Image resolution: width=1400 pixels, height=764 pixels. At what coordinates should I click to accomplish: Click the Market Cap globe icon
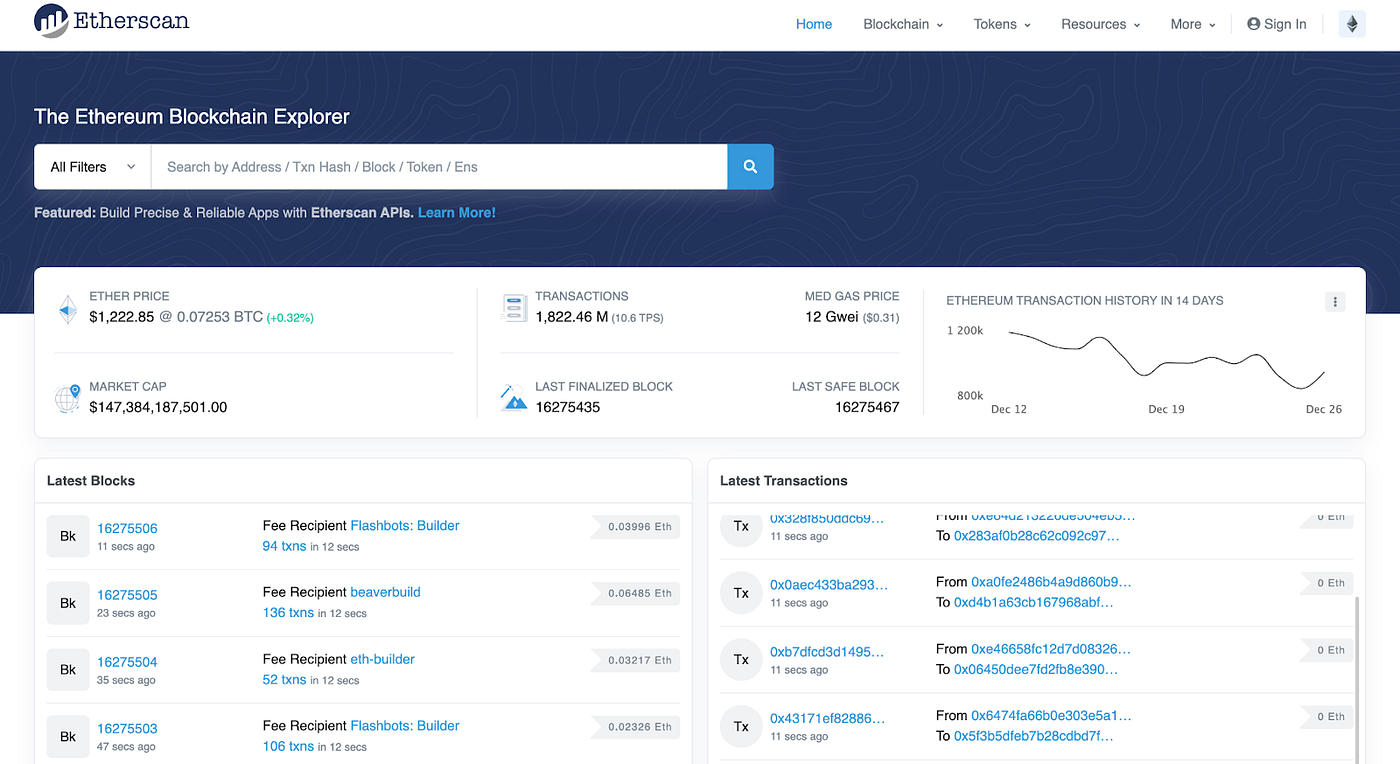[x=66, y=398]
